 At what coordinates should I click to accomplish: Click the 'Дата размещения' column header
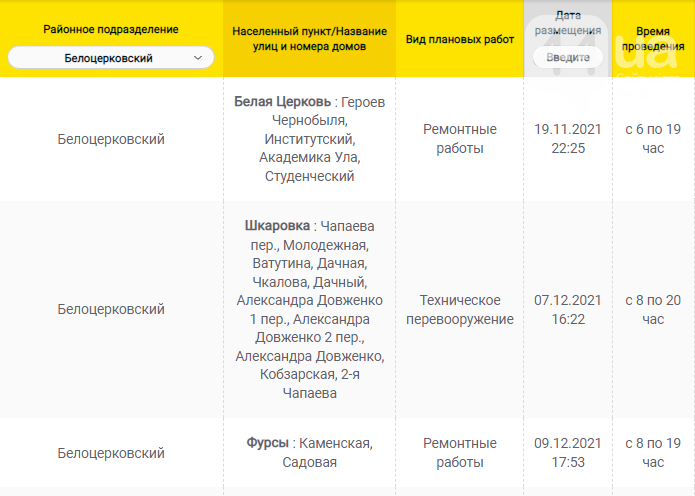point(567,24)
